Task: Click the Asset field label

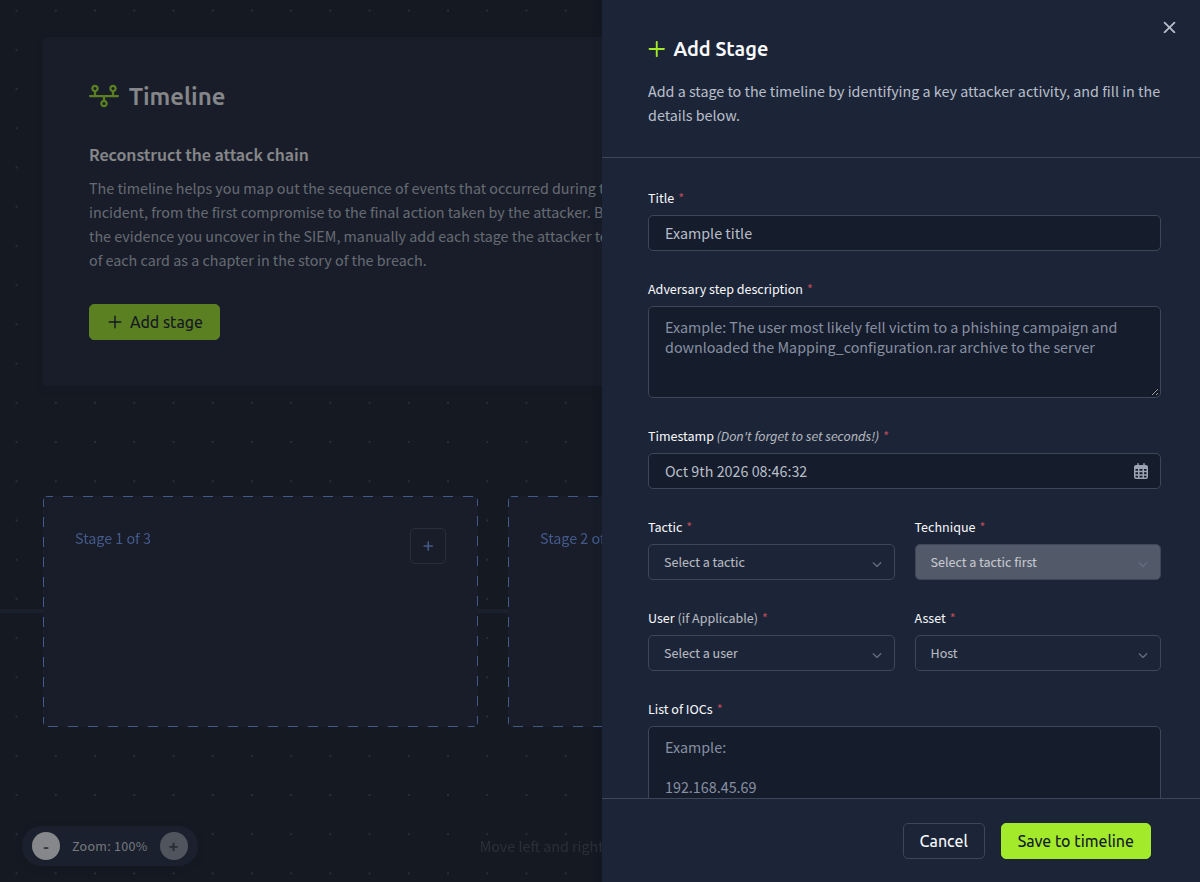Action: [x=930, y=618]
